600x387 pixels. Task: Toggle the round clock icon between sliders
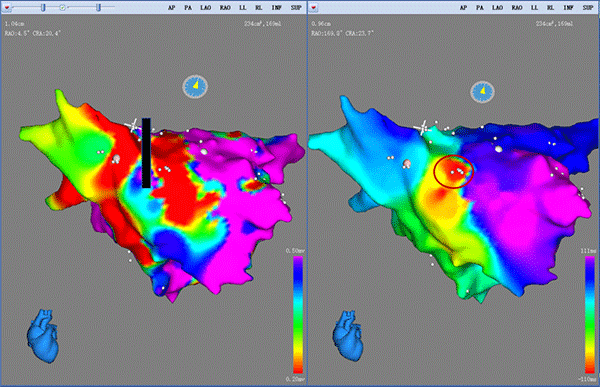point(63,7)
